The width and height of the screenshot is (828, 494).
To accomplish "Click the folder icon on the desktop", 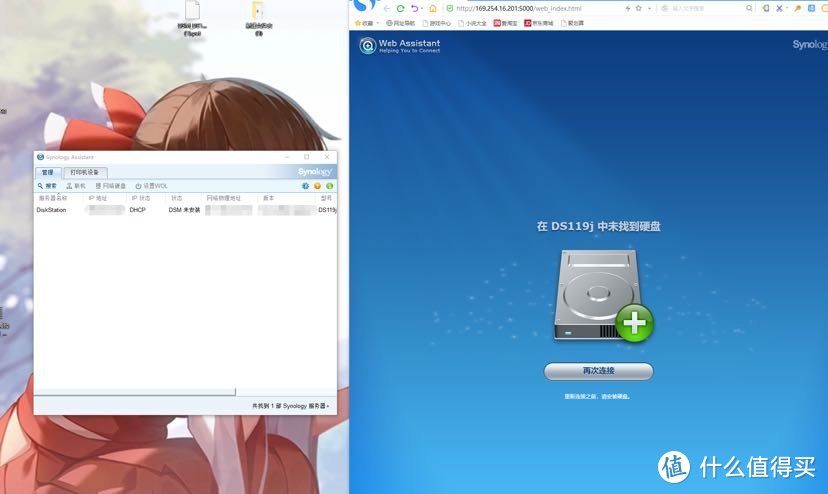I will (x=258, y=11).
